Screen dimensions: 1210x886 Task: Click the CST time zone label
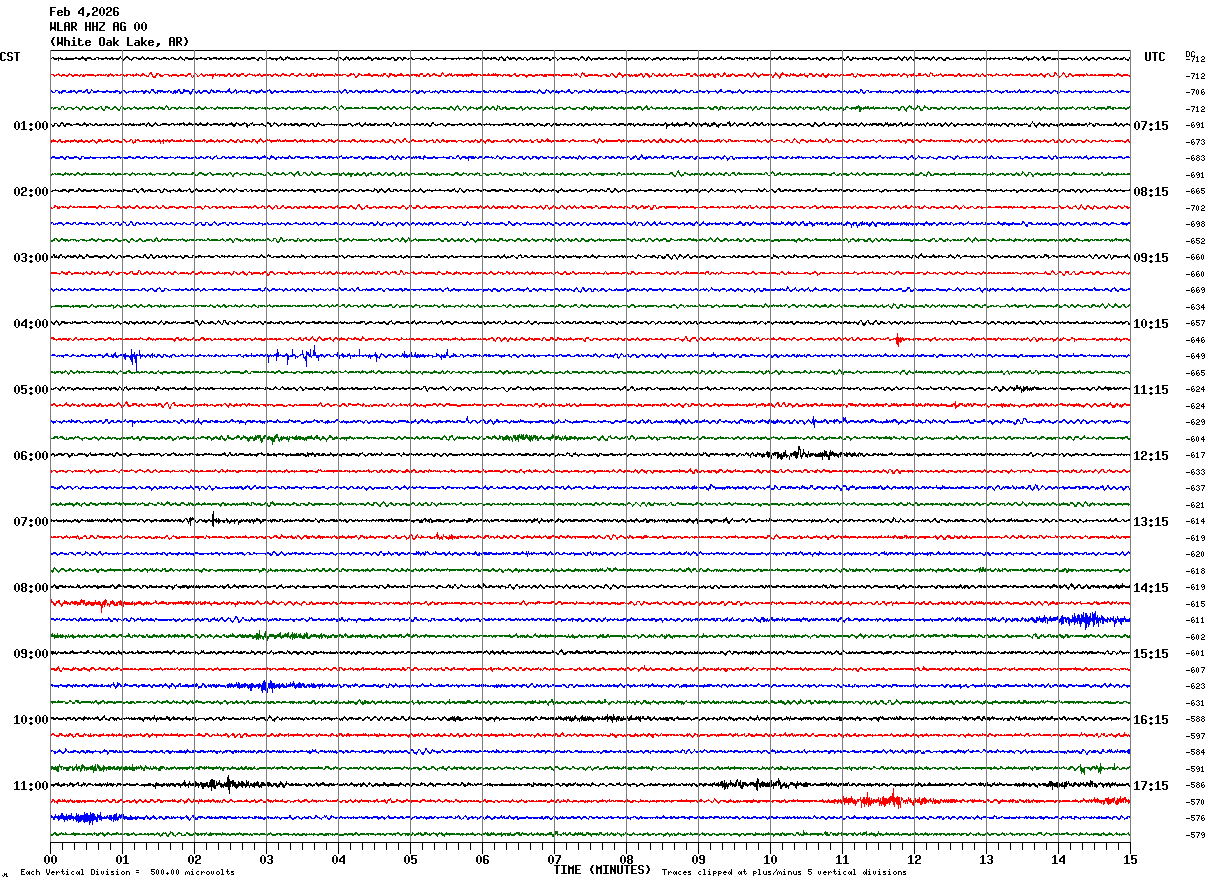(10, 57)
